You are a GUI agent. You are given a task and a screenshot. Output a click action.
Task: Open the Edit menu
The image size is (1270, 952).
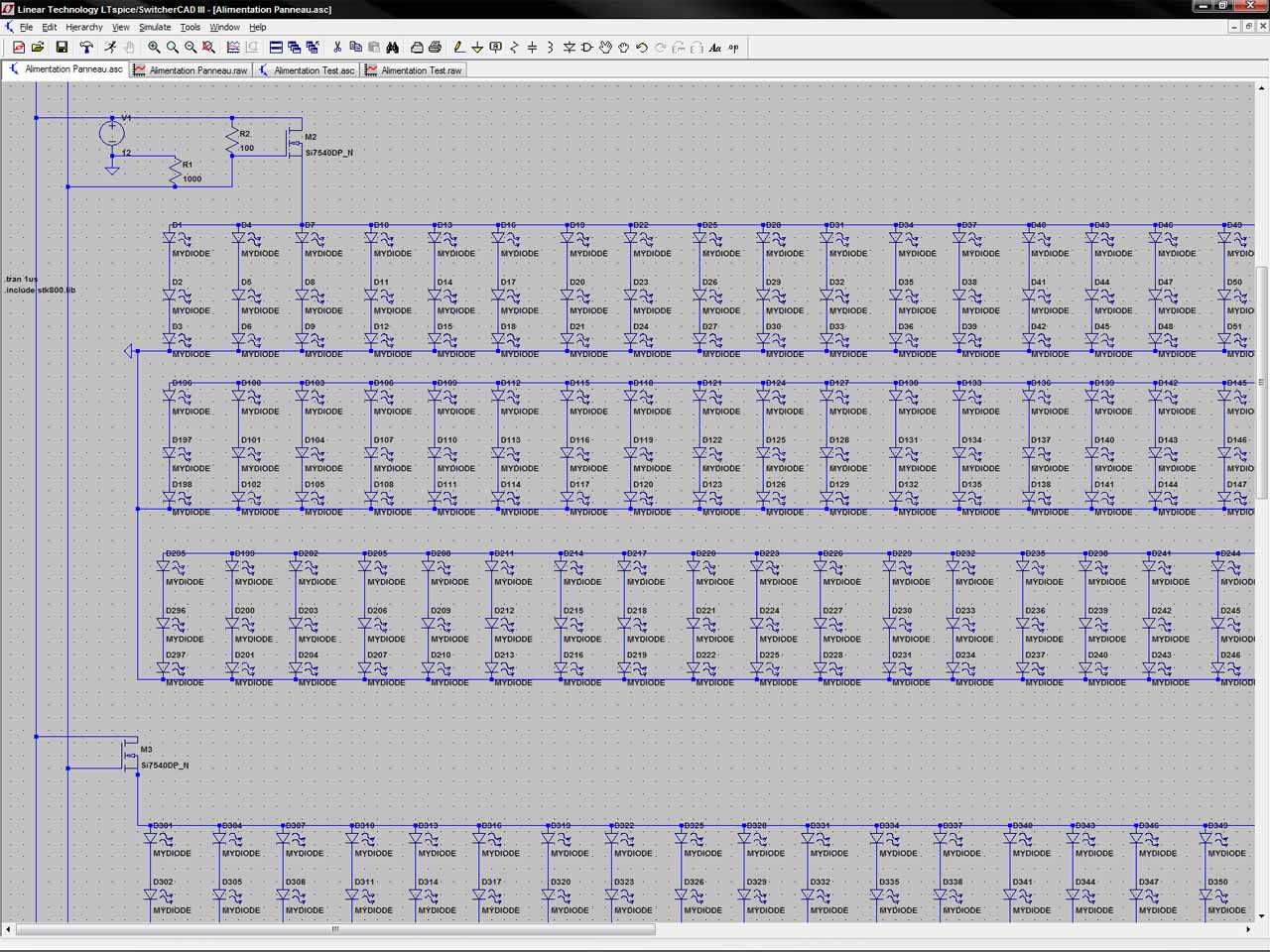coord(49,27)
